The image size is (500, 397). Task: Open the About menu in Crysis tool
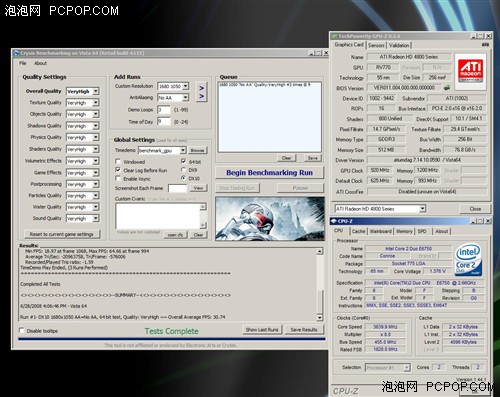(40, 63)
